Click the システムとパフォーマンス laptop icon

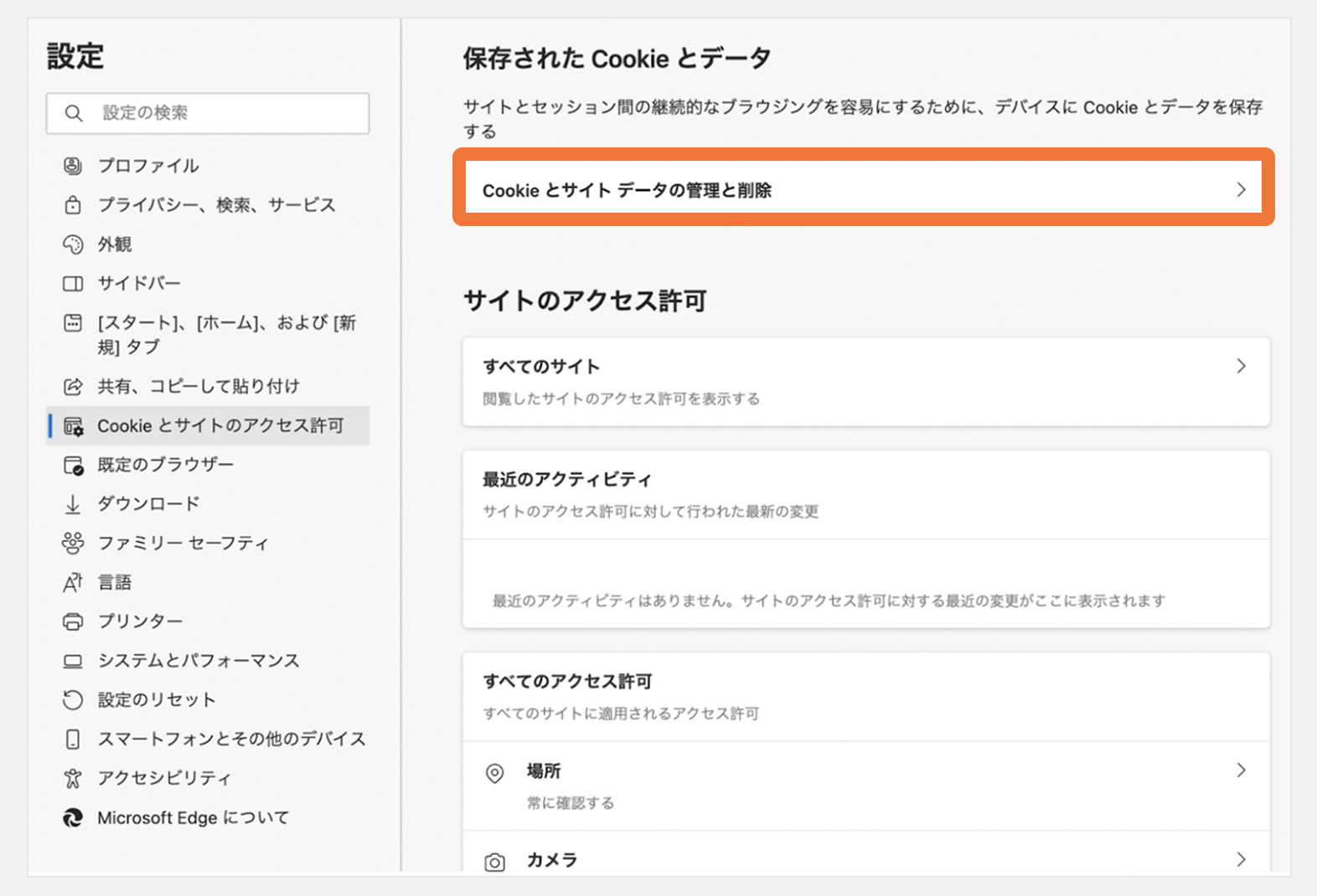pyautogui.click(x=73, y=662)
